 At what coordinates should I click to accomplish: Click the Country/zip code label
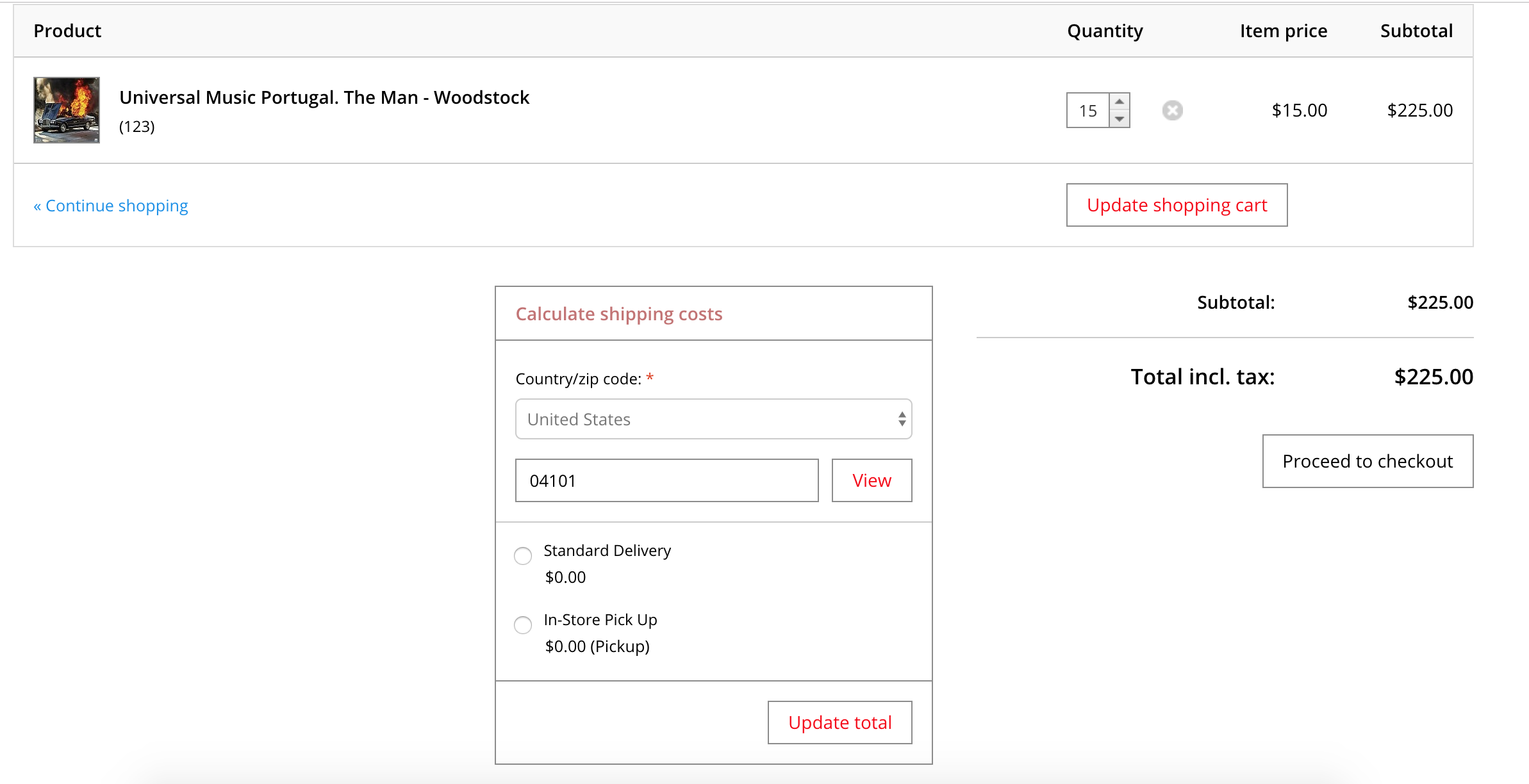(578, 379)
